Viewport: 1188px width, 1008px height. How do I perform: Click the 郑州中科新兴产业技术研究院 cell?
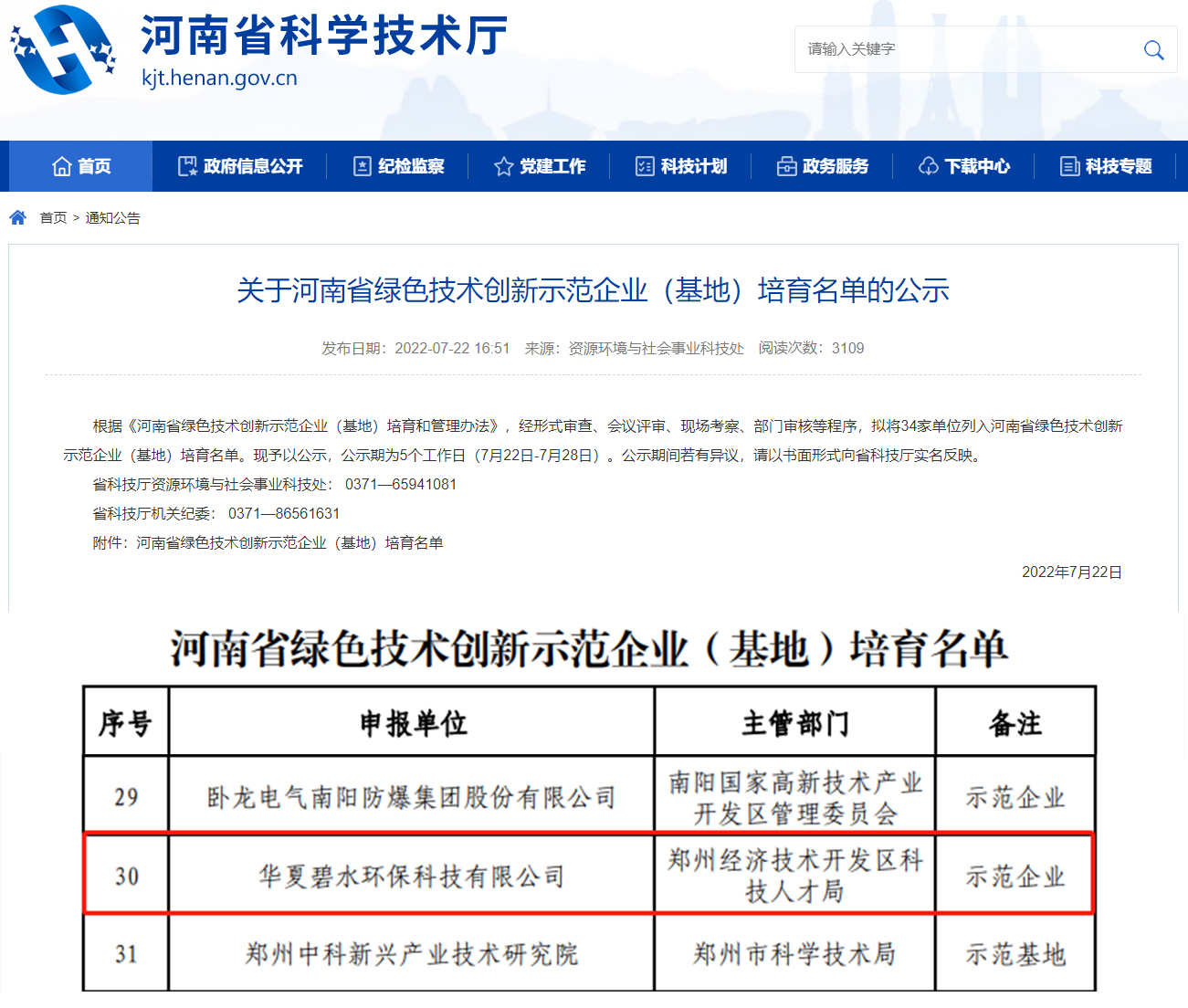click(x=412, y=954)
